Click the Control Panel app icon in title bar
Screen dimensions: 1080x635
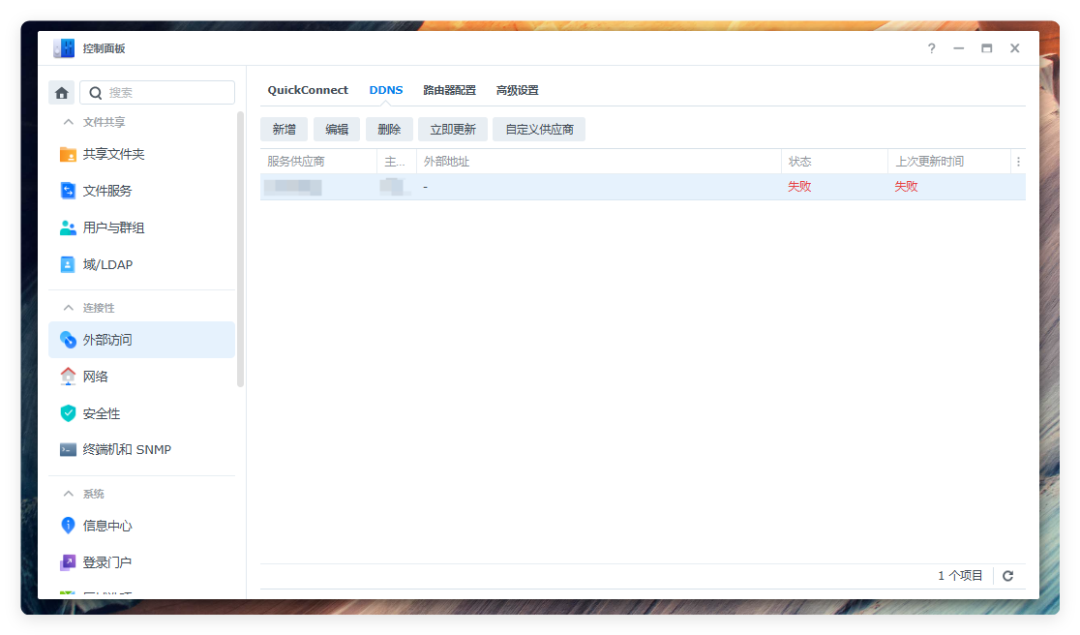(x=64, y=48)
